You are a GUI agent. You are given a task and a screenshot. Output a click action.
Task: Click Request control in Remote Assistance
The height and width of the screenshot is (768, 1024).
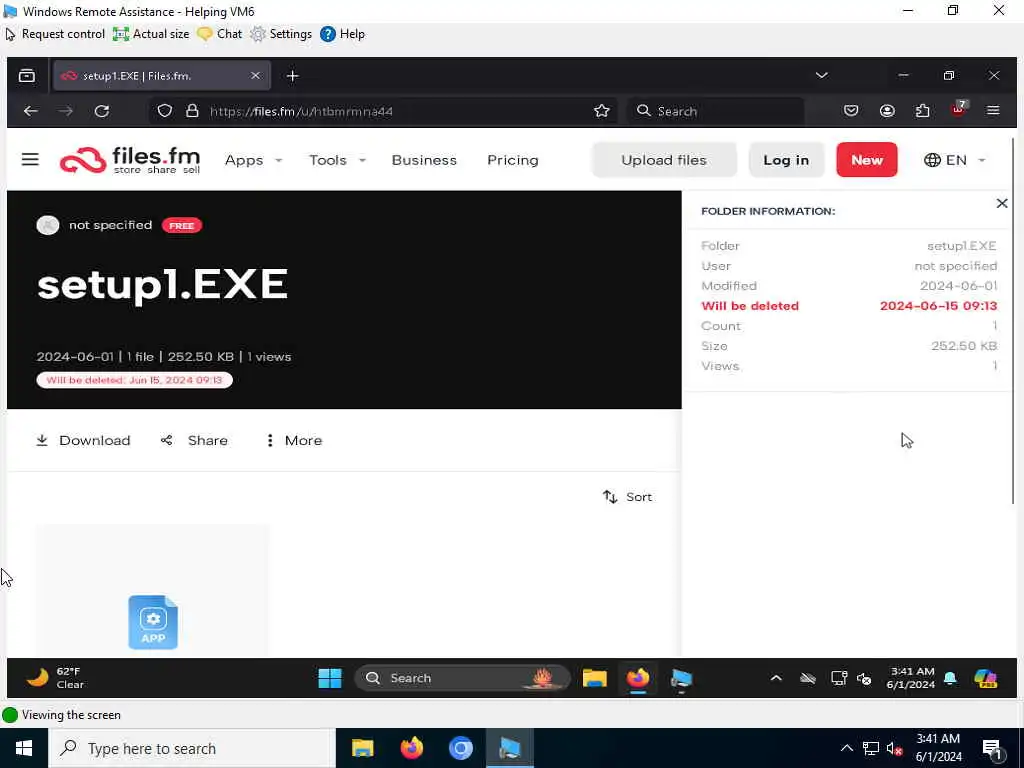(55, 34)
